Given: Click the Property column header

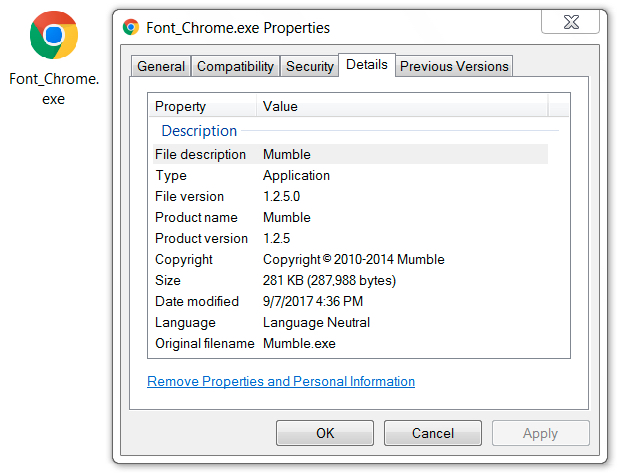Looking at the screenshot, I should pyautogui.click(x=202, y=106).
